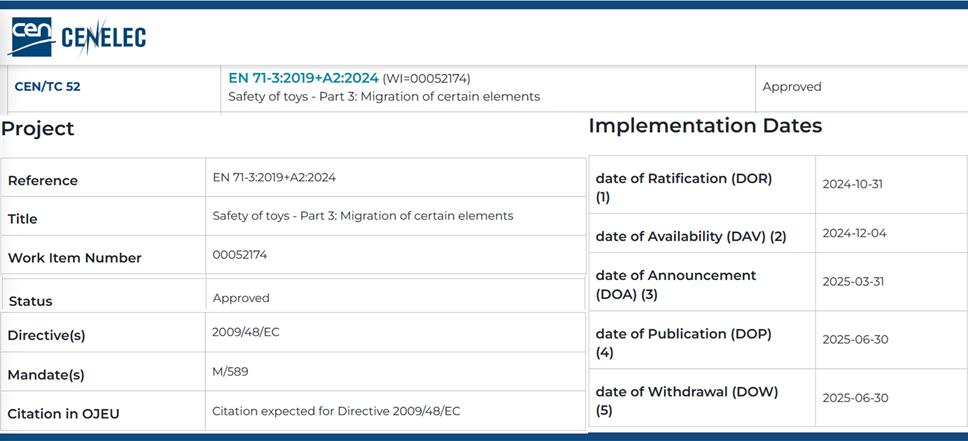Click the CEN CENELEC logo
The image size is (968, 441).
pyautogui.click(x=78, y=37)
